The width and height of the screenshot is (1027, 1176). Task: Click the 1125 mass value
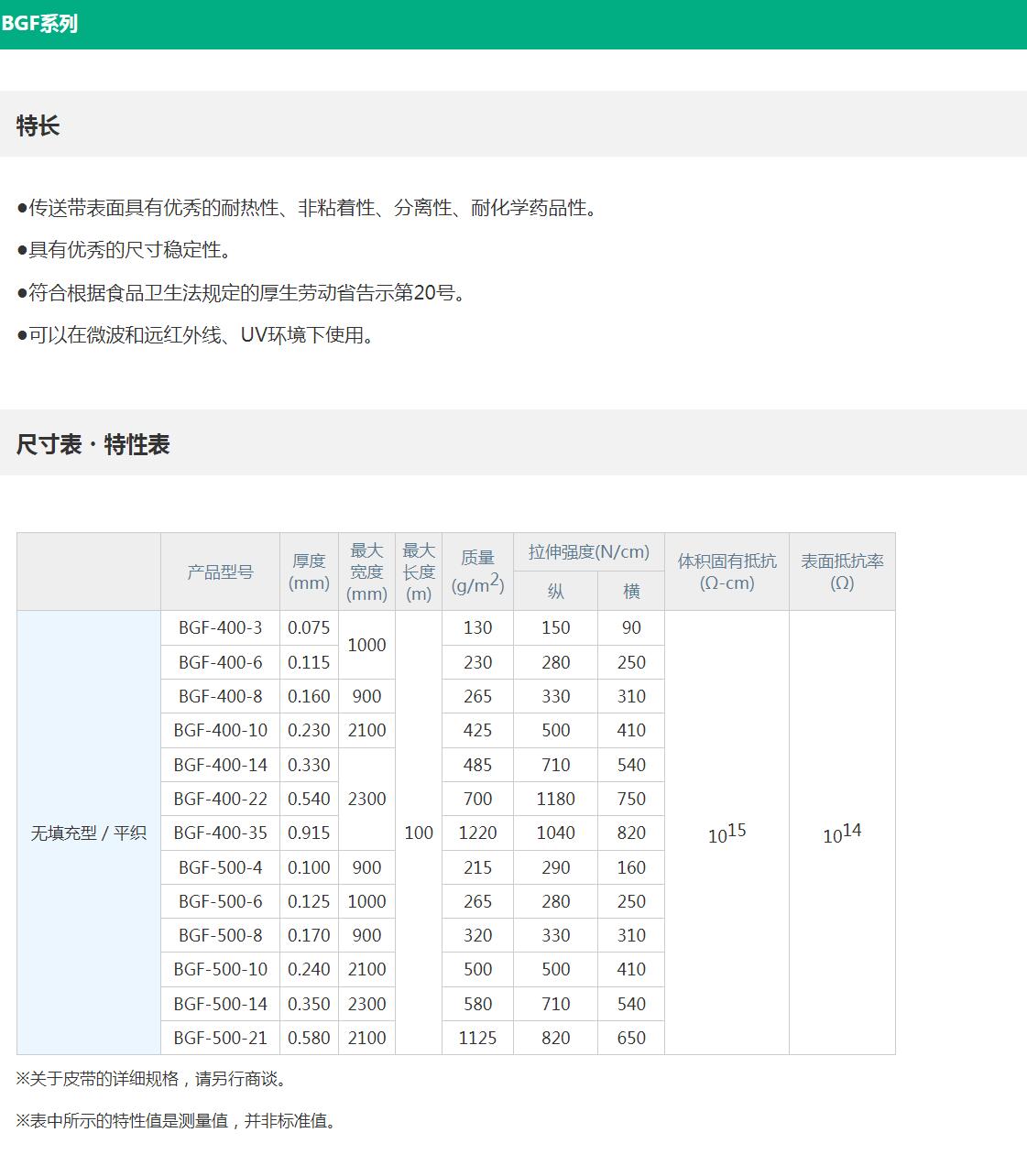tap(477, 1038)
